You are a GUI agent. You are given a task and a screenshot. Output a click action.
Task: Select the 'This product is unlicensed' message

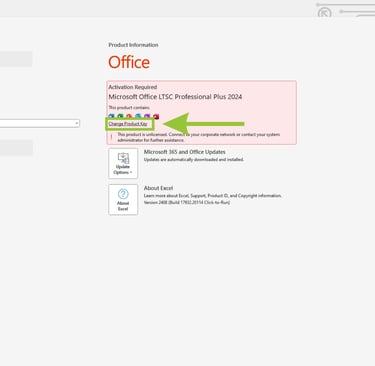(199, 137)
